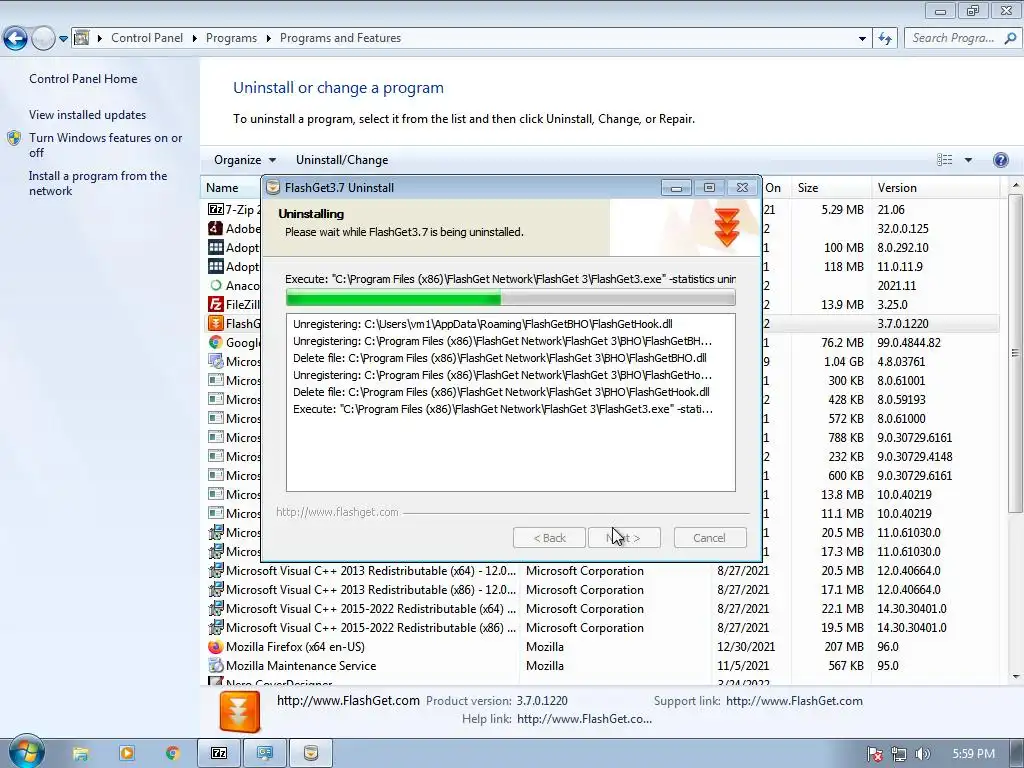Click the Unregistering FlashGetHook.dll AppData log line
Screen dimensions: 1024x768
483,324
